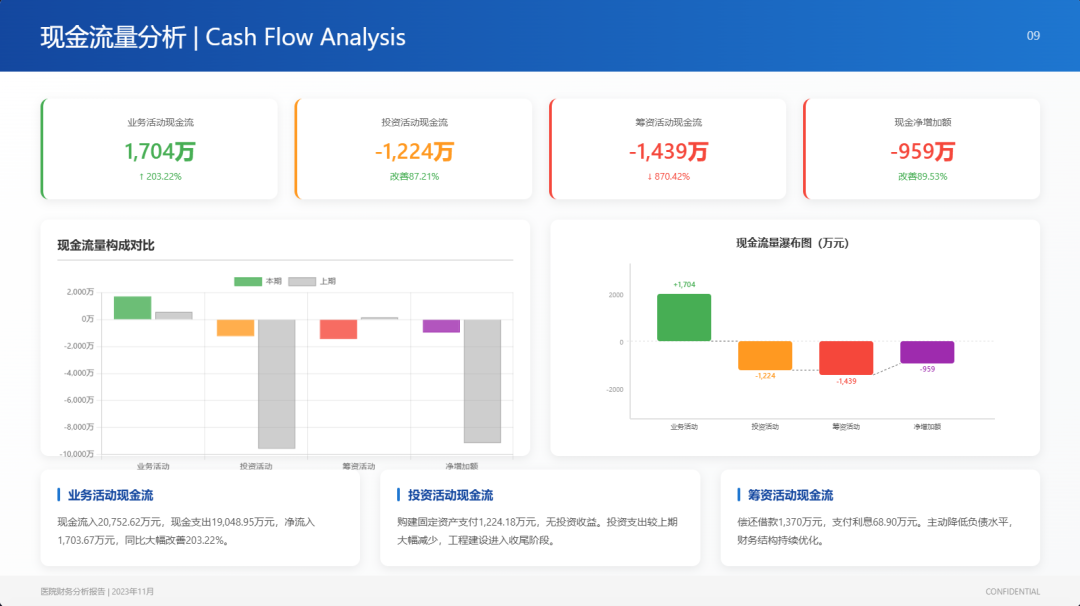Click the ↓ 870.42% change indicator
This screenshot has height=606, width=1080.
coord(668,177)
